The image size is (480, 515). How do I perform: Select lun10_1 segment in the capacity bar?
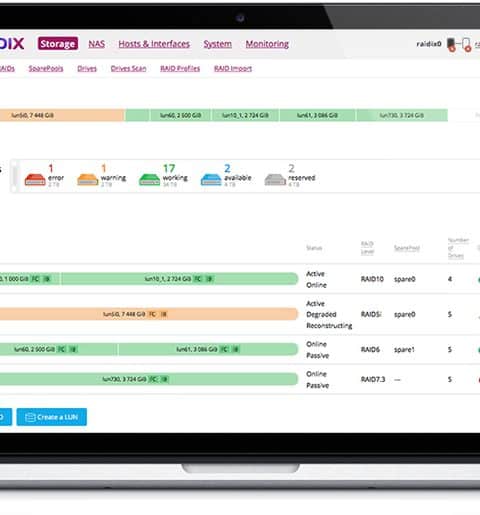(x=245, y=115)
